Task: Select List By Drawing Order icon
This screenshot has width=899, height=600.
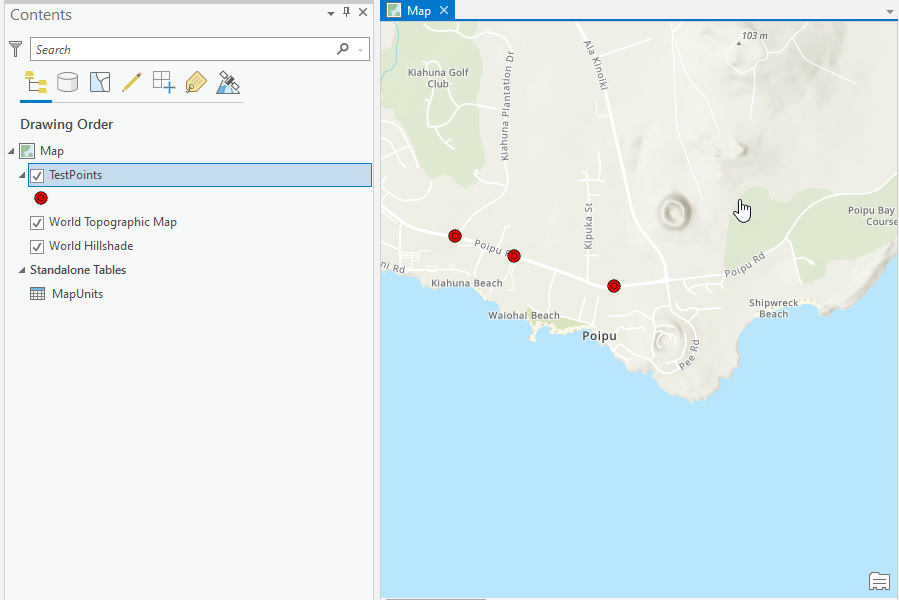Action: [x=36, y=83]
